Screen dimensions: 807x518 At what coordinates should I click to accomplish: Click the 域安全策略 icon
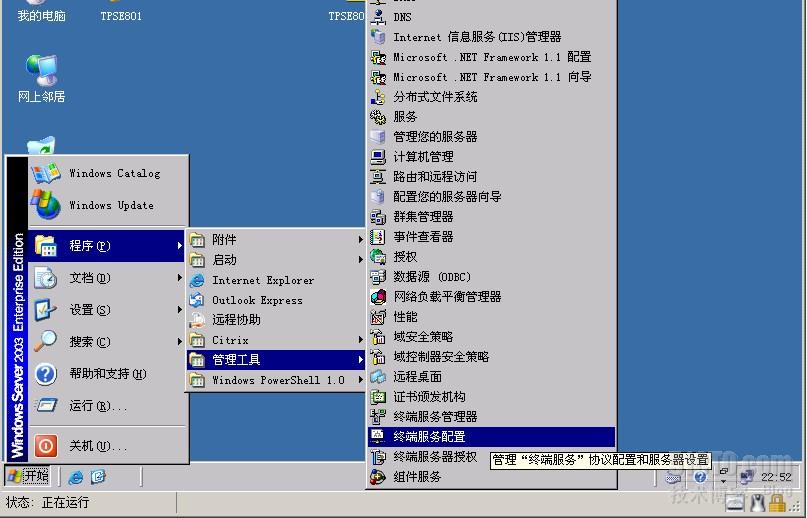click(378, 337)
